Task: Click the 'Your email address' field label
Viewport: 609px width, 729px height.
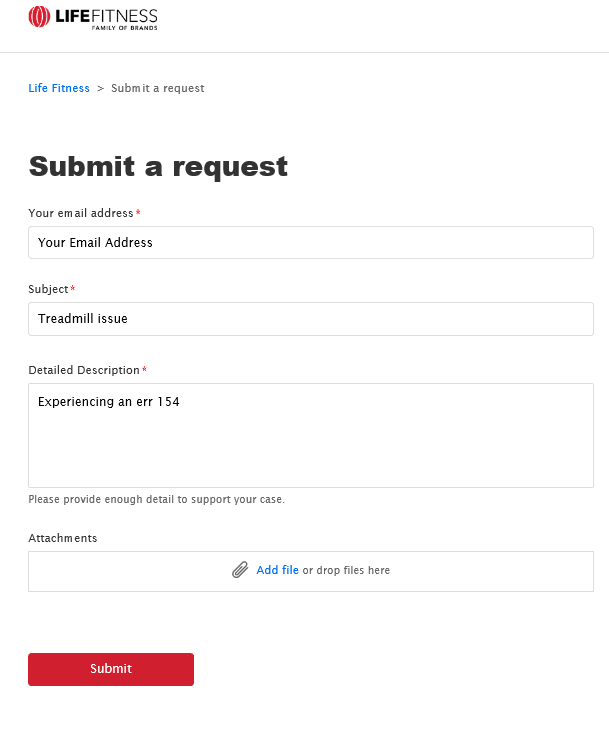Action: pyautogui.click(x=81, y=213)
